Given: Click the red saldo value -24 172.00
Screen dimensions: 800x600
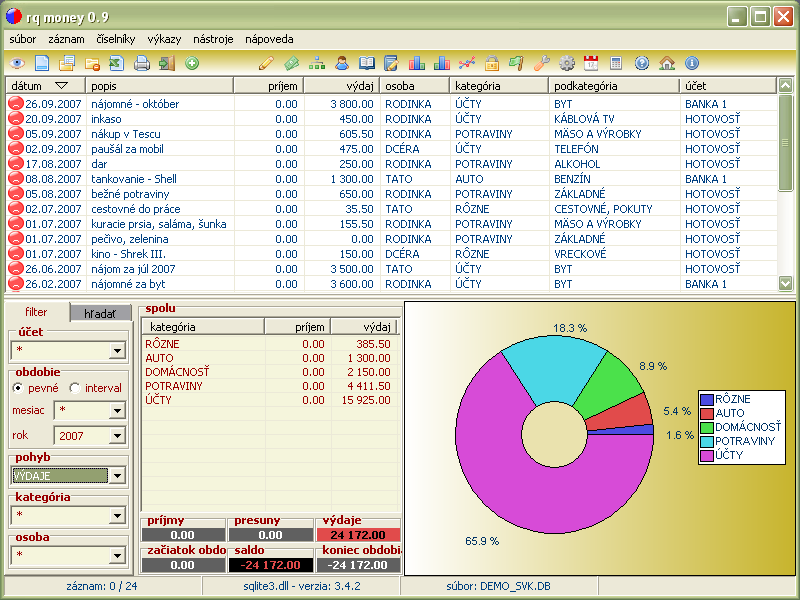Looking at the screenshot, I should [x=270, y=565].
